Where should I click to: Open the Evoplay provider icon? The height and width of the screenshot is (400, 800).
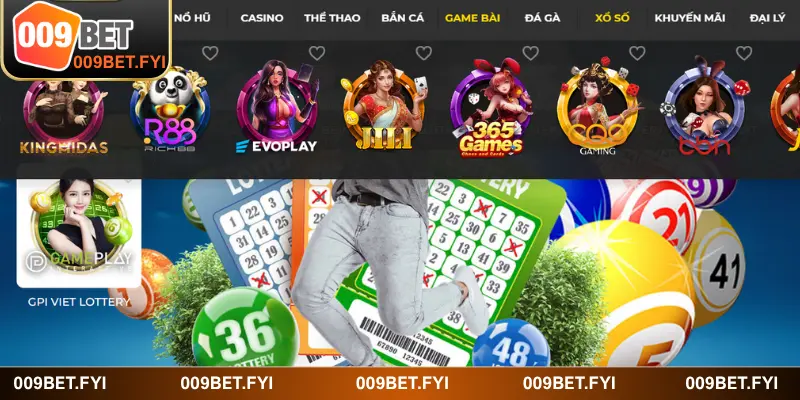[277, 107]
